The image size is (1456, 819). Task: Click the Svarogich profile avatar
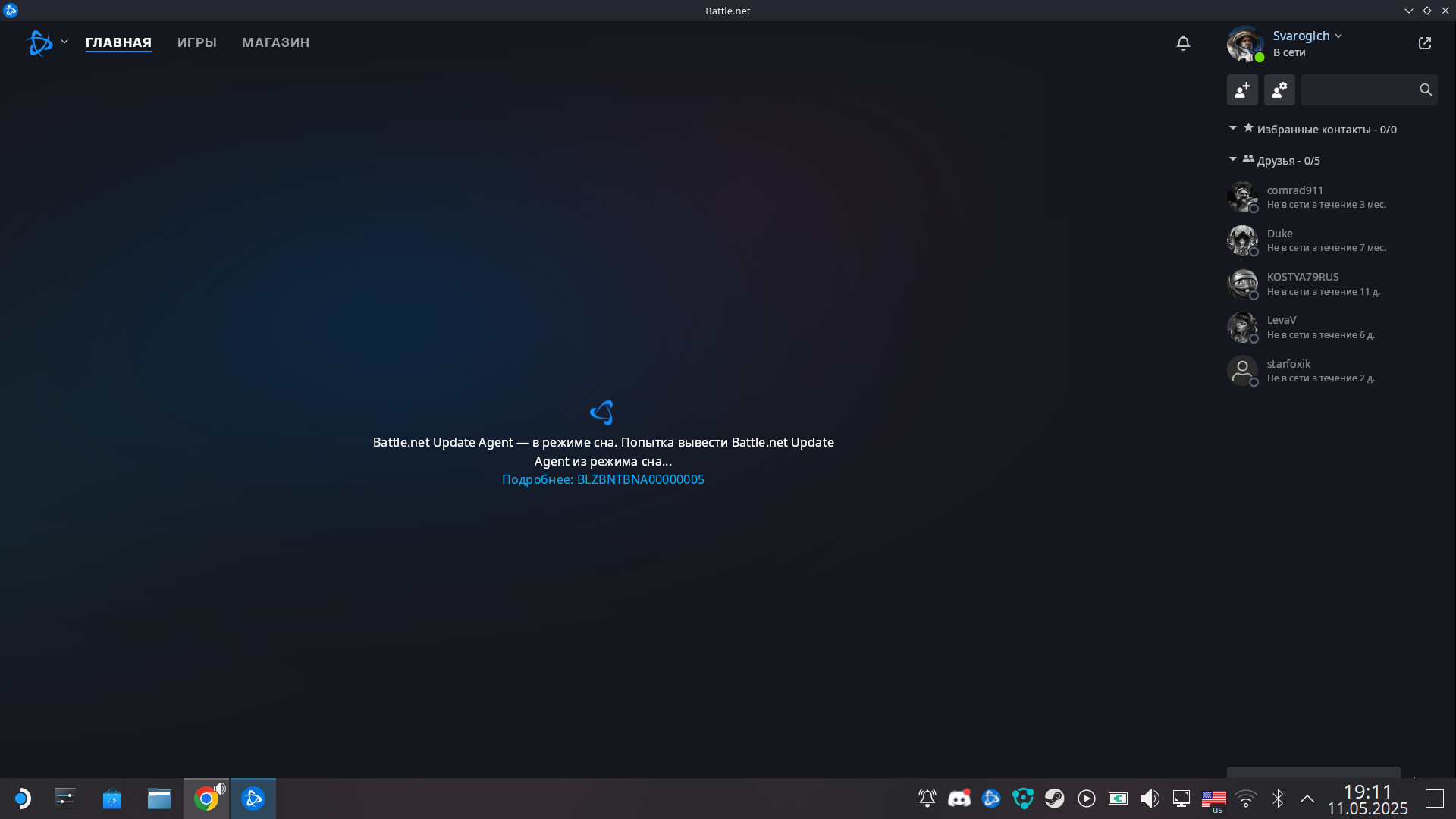coord(1245,44)
